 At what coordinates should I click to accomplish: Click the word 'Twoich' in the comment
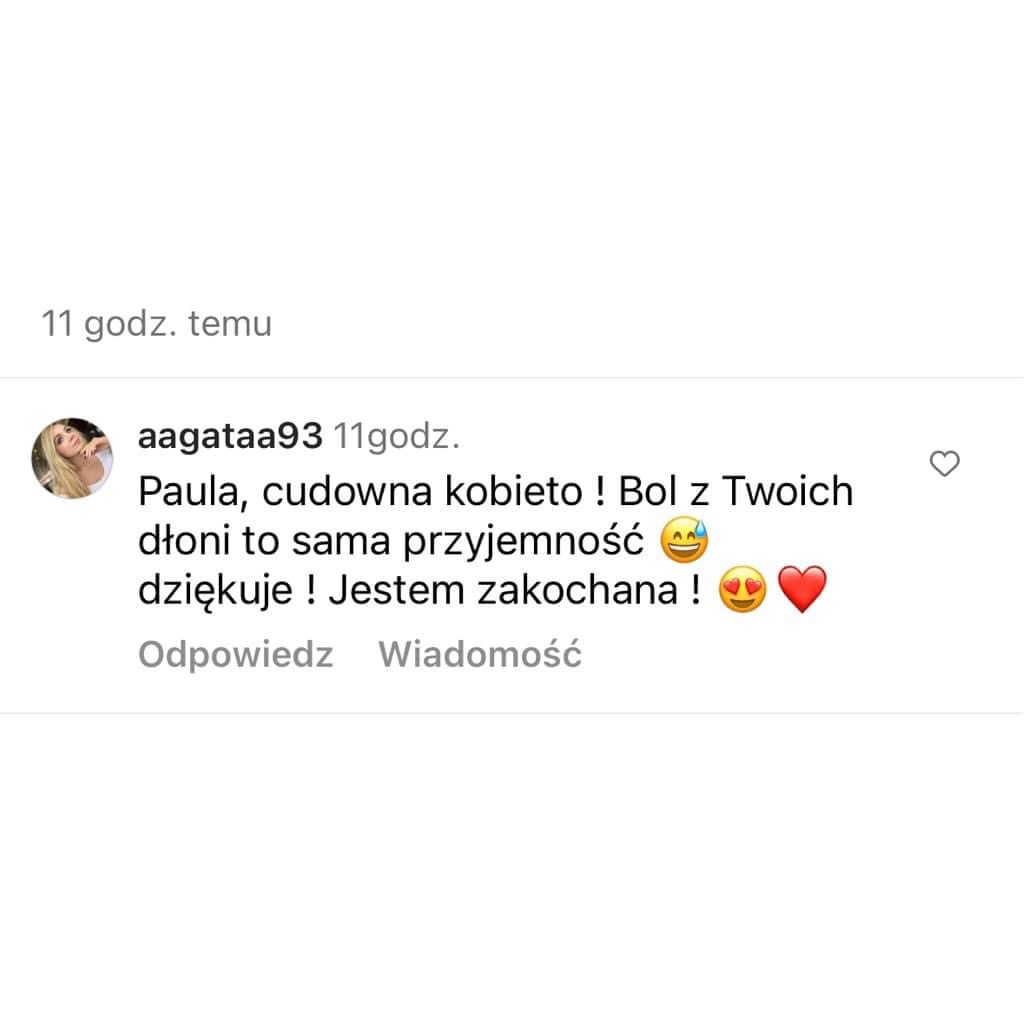point(787,490)
